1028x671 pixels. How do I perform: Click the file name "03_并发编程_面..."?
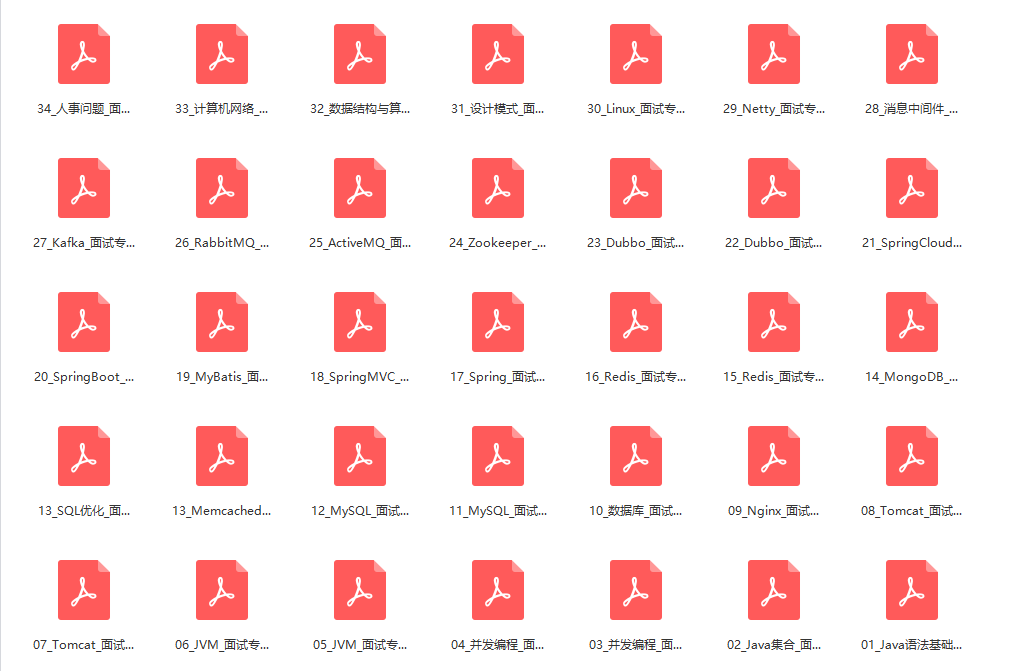(635, 645)
